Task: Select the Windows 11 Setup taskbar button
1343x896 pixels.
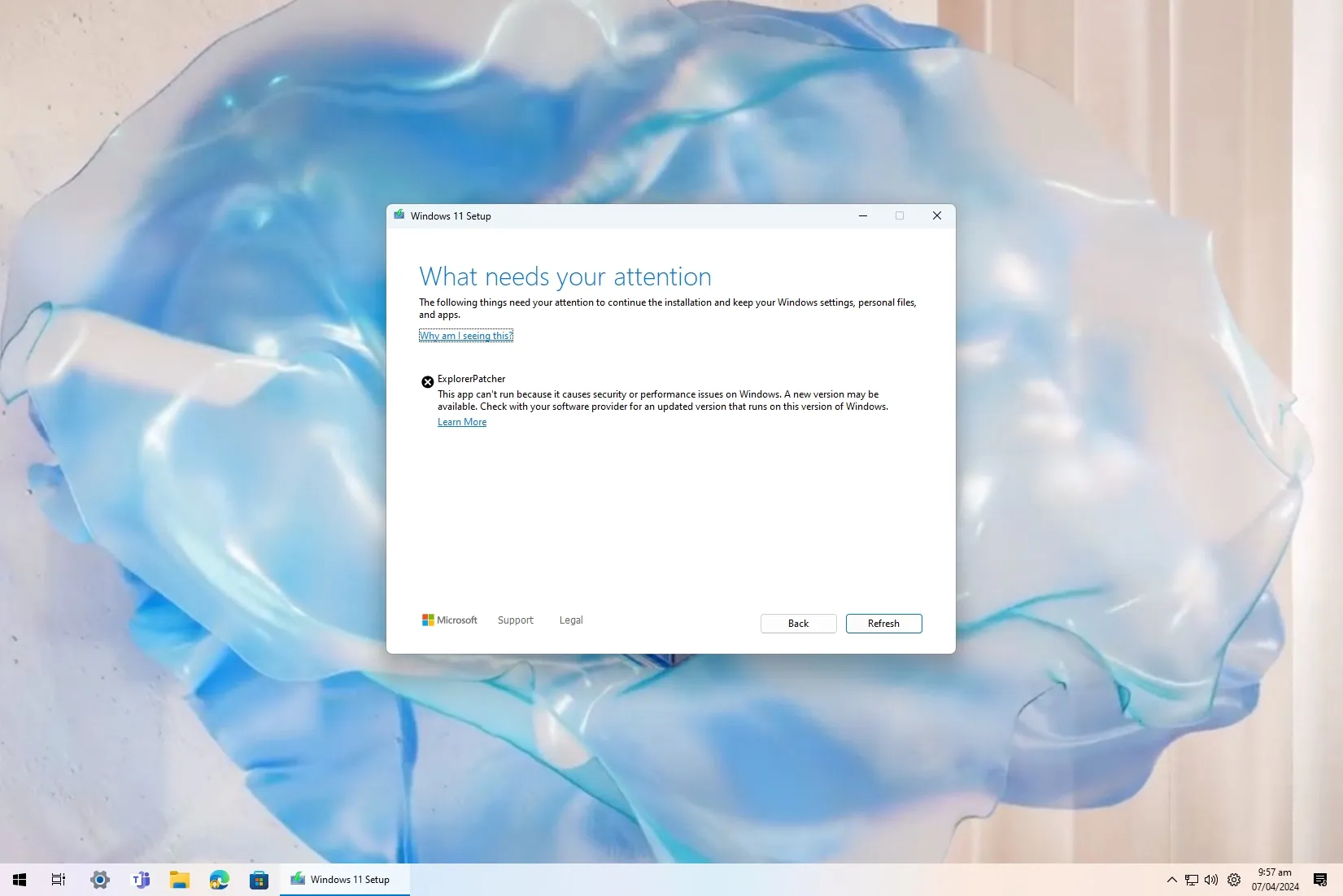Action: coord(345,880)
